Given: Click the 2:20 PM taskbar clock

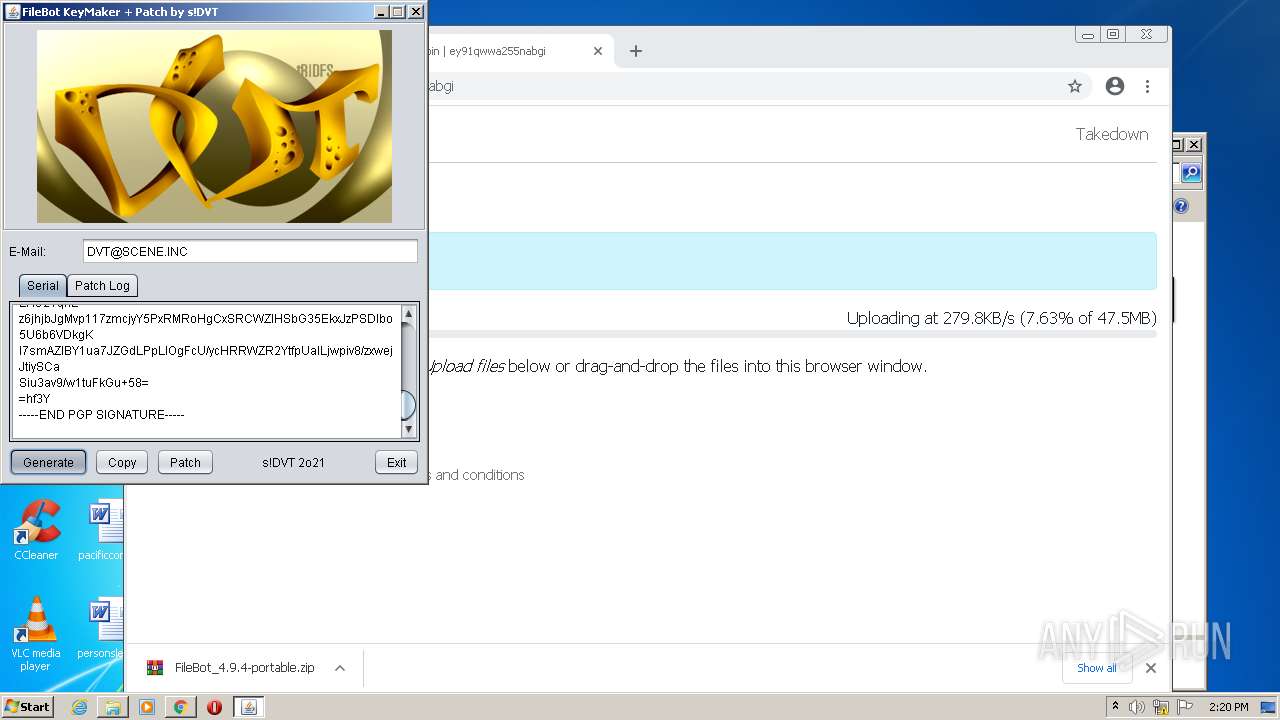Looking at the screenshot, I should click(x=1228, y=707).
